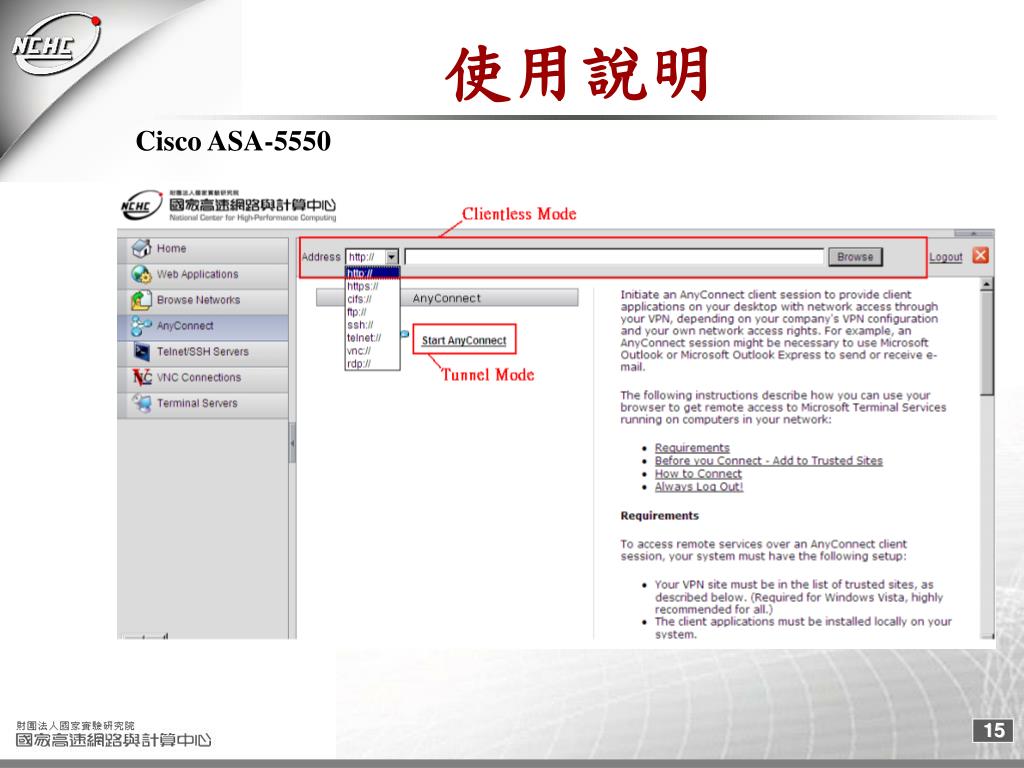This screenshot has width=1024, height=768.
Task: Choose cifs:// in the protocol list
Action: (x=372, y=299)
